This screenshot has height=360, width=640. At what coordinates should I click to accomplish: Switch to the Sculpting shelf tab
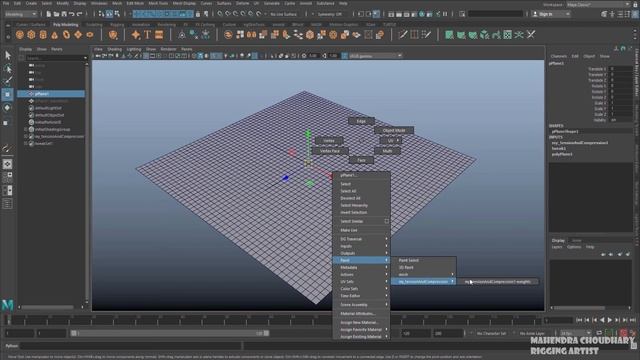click(x=94, y=24)
